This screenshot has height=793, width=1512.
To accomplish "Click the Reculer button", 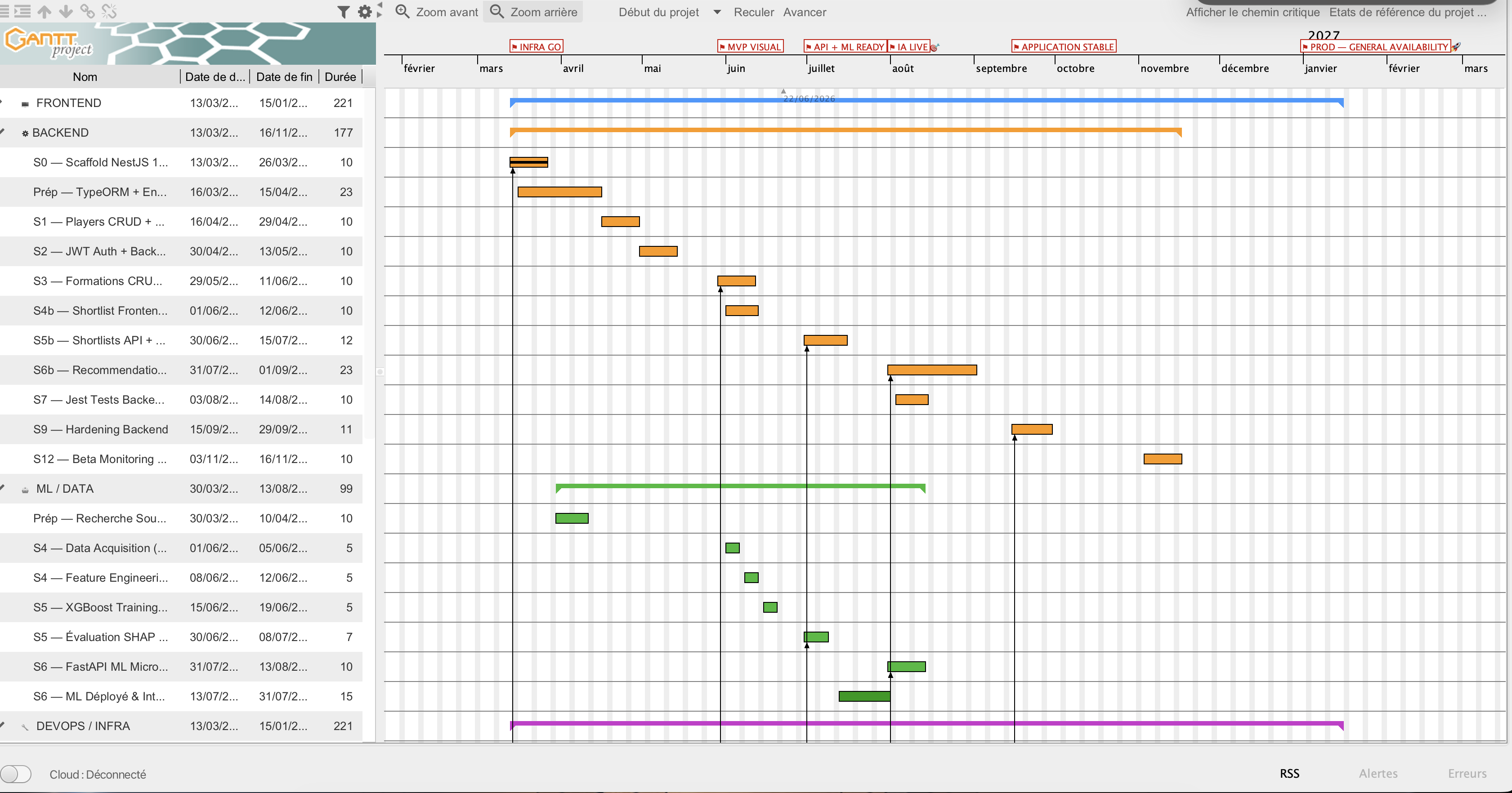I will (x=754, y=12).
